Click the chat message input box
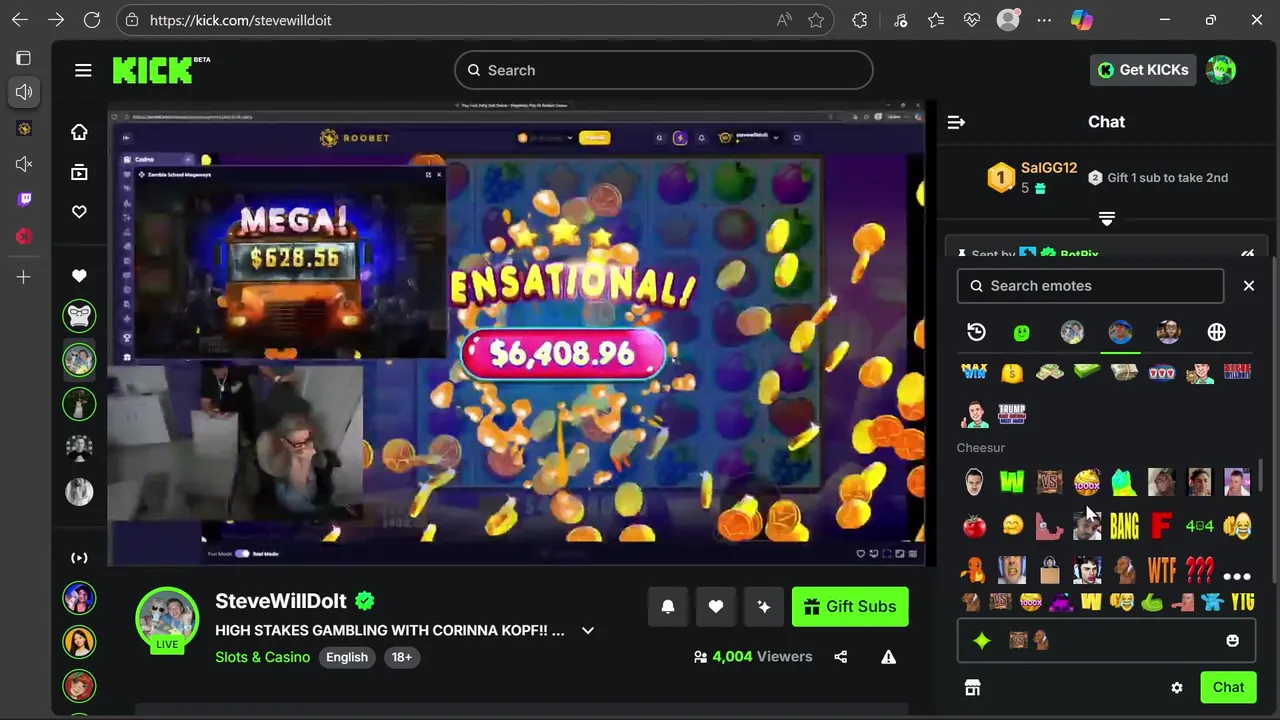This screenshot has height=720, width=1280. click(x=1106, y=641)
